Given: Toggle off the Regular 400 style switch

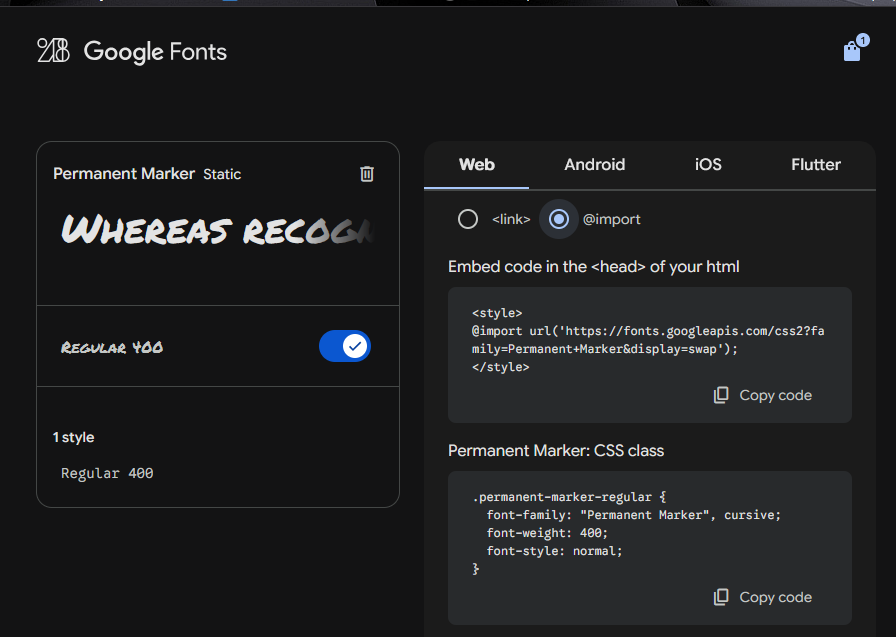Looking at the screenshot, I should pos(345,346).
